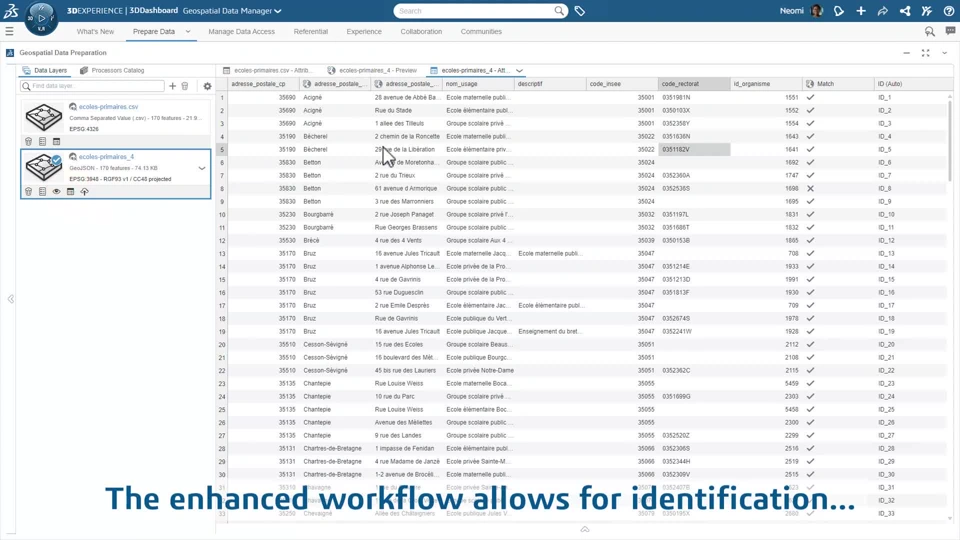
Task: Toggle visibility eye of ecoles-primaires_4 layer
Action: 56,192
